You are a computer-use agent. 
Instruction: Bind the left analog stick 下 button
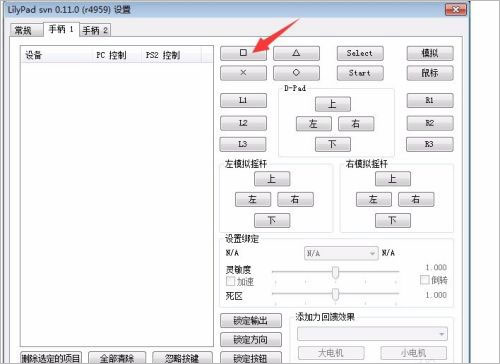(272, 220)
